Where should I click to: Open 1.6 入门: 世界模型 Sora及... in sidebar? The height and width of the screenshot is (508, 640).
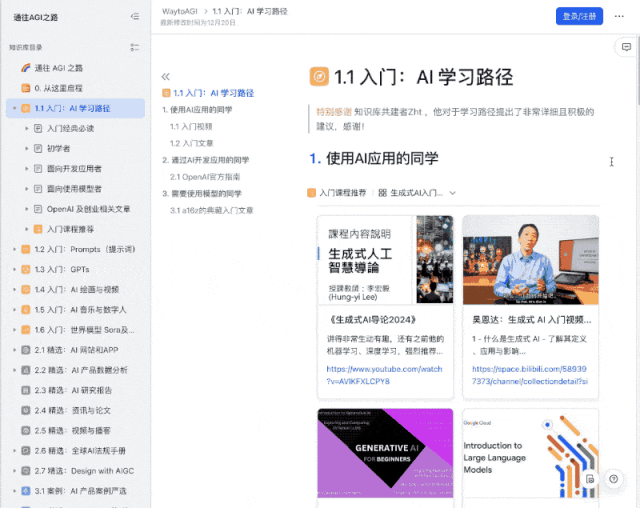coord(76,330)
